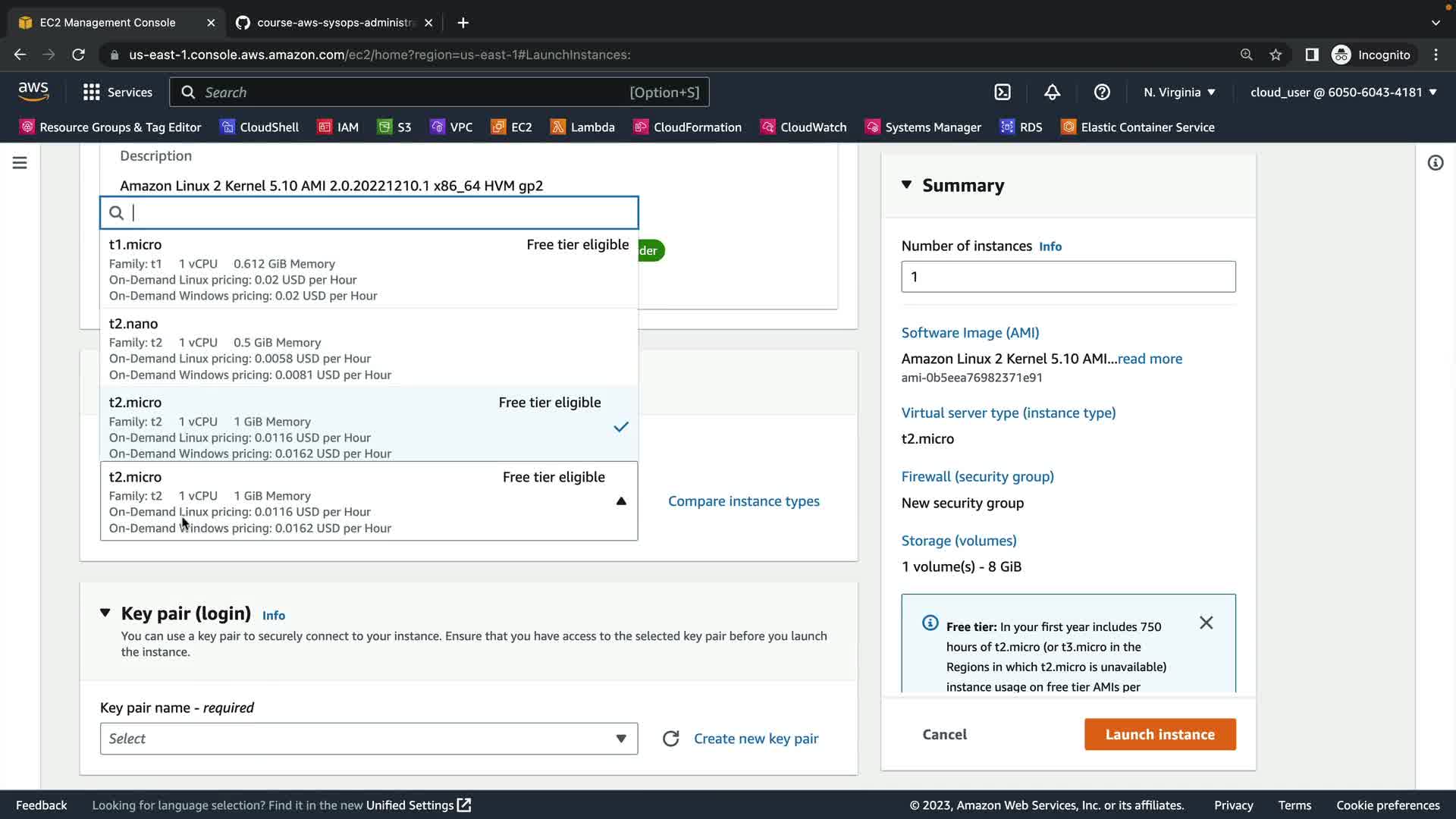Open the Services grid menu

coord(118,92)
